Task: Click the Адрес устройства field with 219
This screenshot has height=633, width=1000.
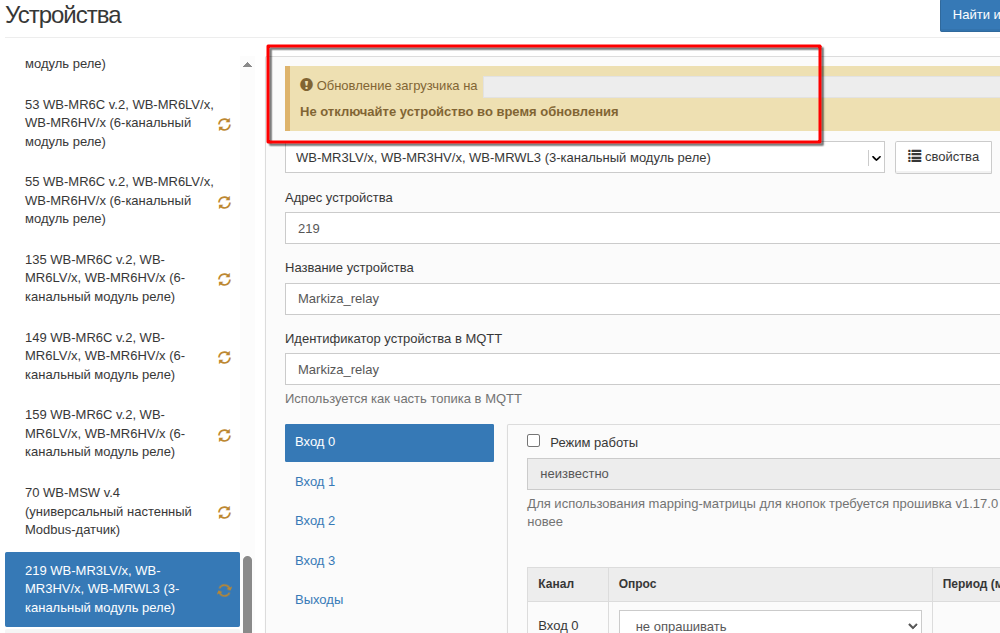Action: 640,228
